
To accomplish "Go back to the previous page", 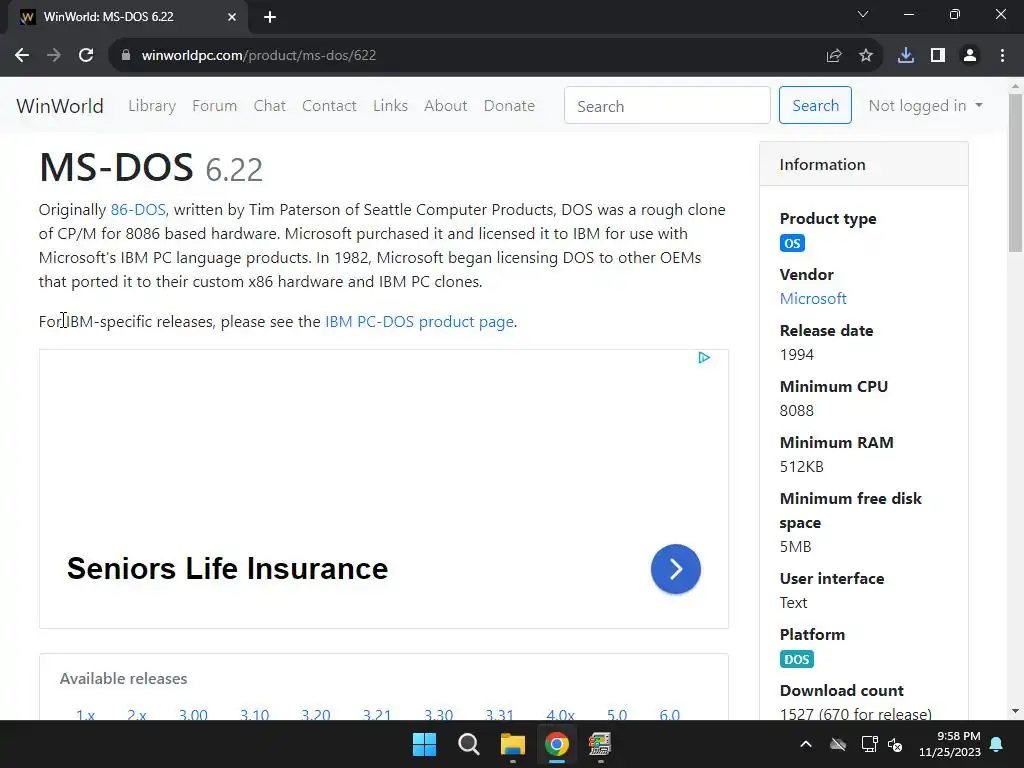I will click(x=22, y=56).
